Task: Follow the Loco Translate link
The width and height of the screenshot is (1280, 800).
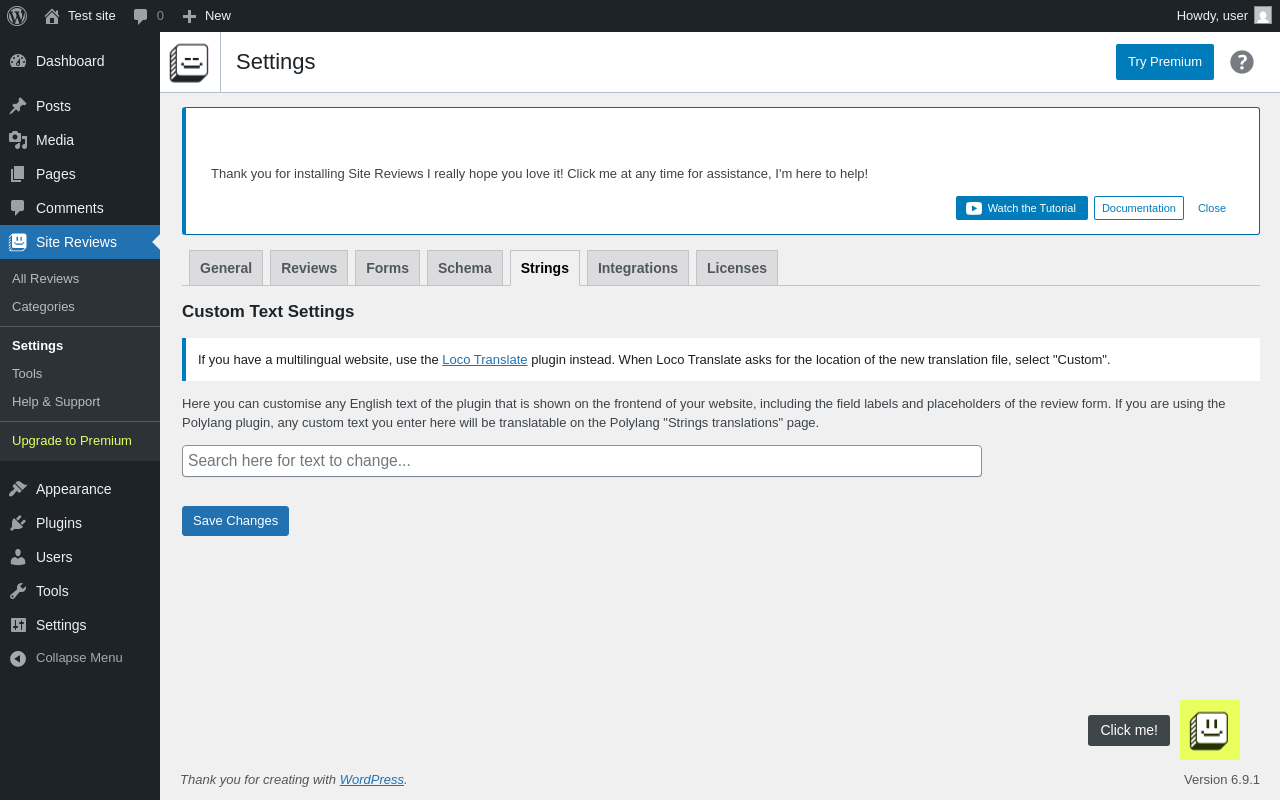Action: 485,360
